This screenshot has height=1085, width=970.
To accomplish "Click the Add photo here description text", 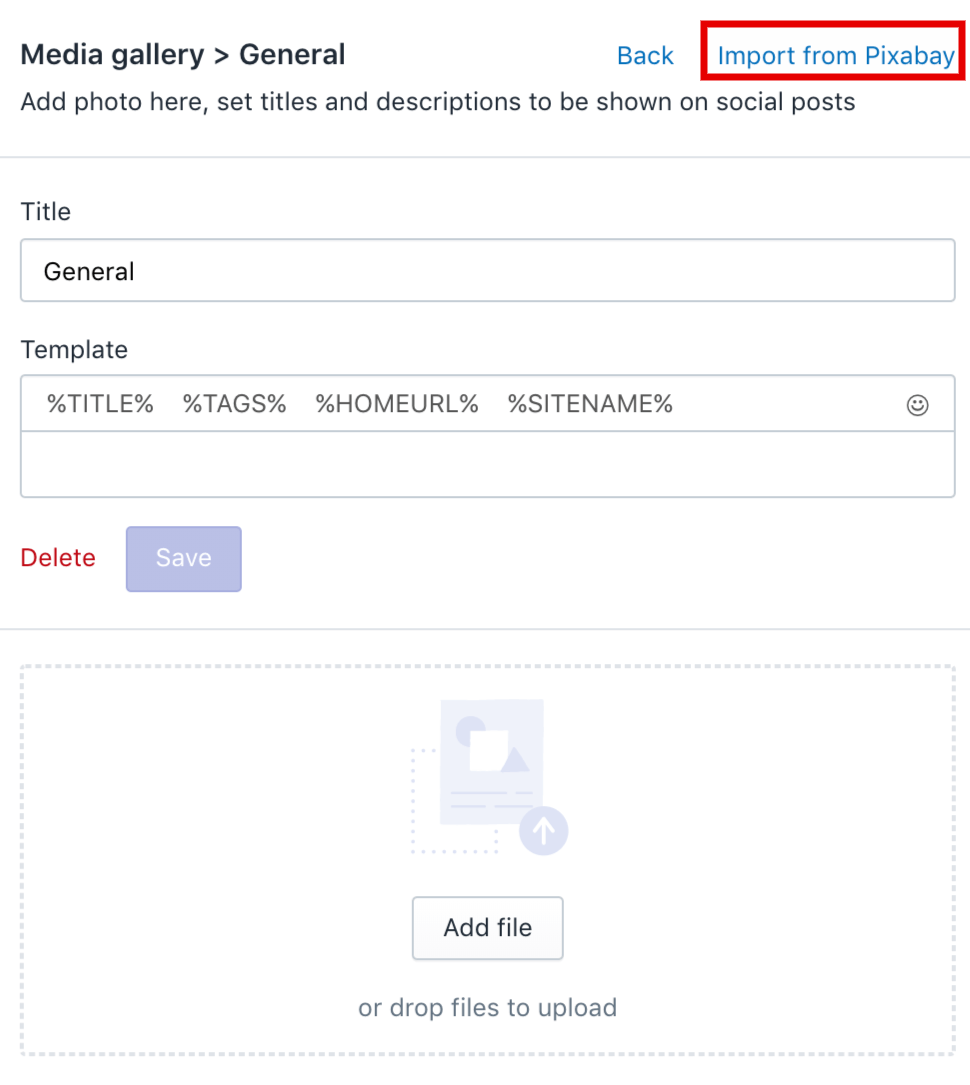I will click(x=438, y=102).
